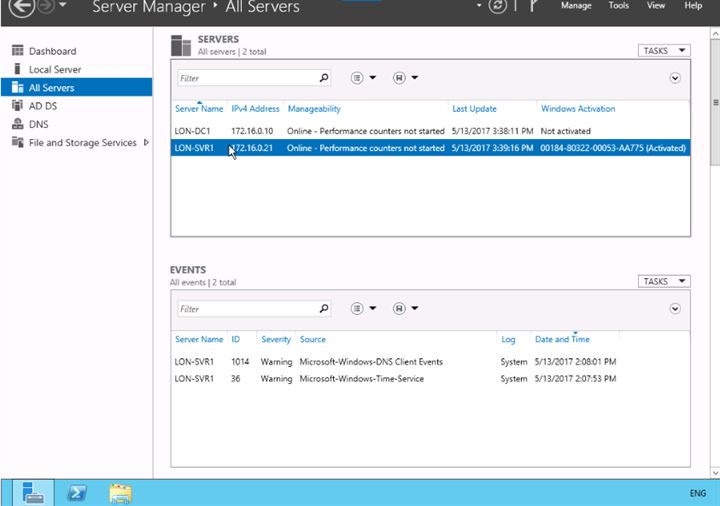This screenshot has height=506, width=720.
Task: Select event 1014 DNS Client Events row
Action: click(430, 362)
